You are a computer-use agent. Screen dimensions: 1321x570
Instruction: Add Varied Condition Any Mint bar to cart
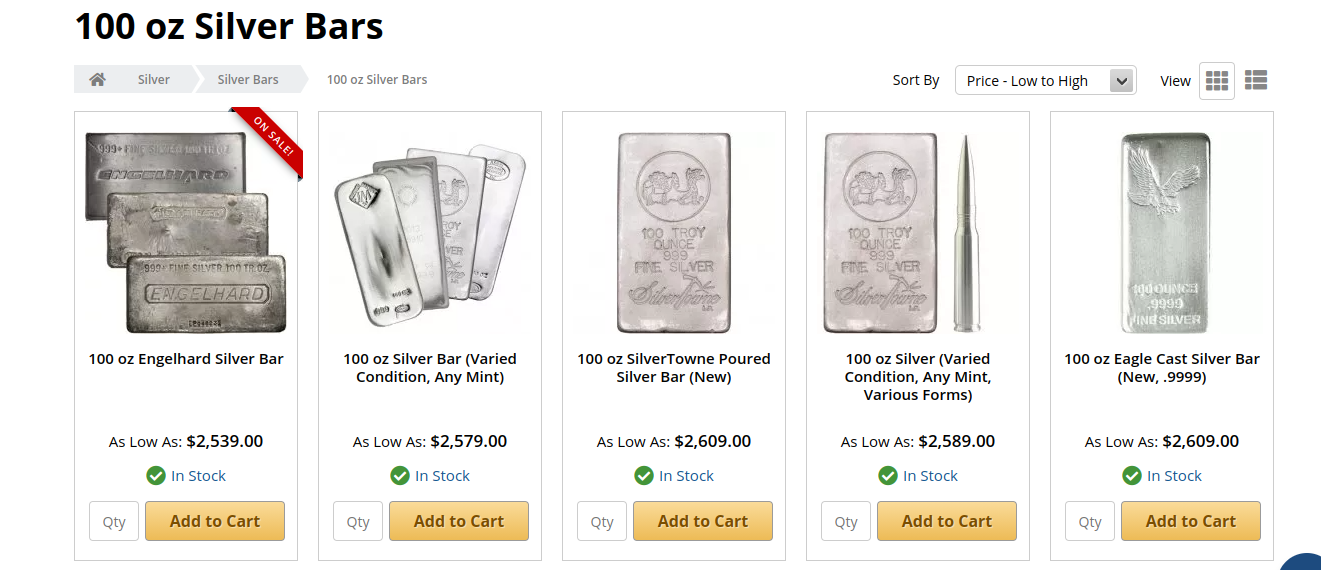(459, 521)
